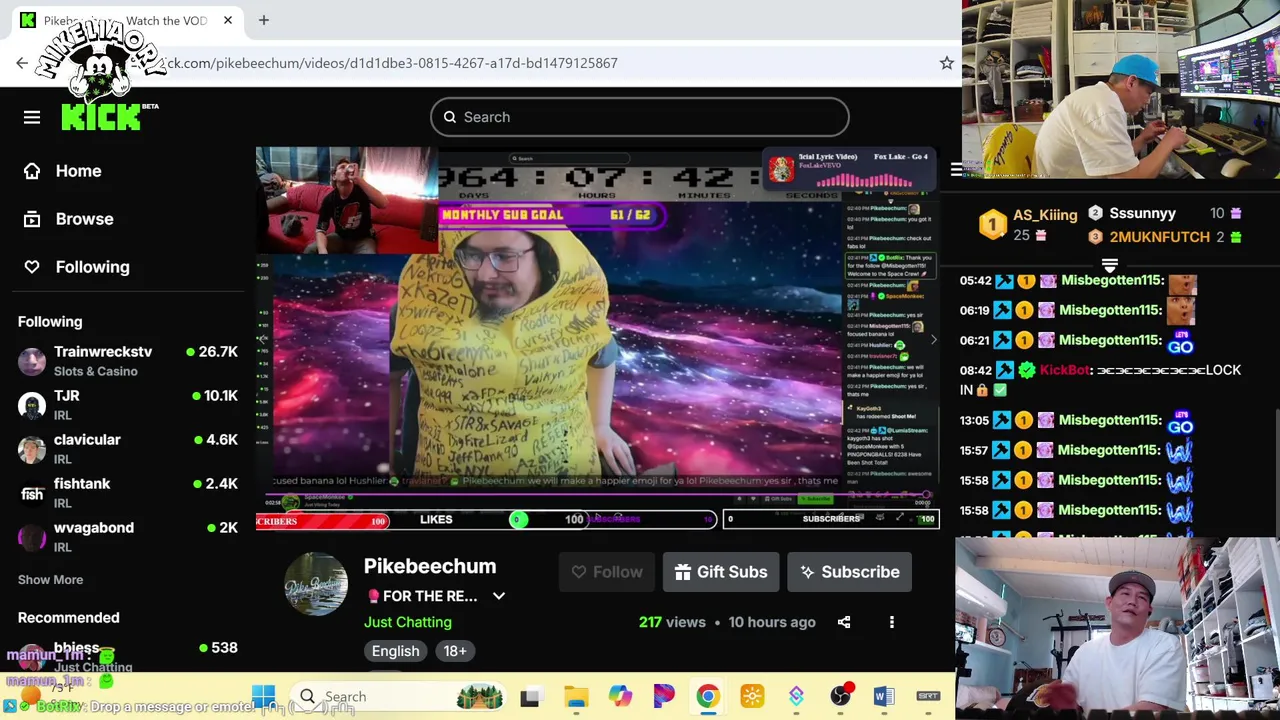Go back with the browser back arrow
This screenshot has height=720, width=1280.
click(x=22, y=63)
